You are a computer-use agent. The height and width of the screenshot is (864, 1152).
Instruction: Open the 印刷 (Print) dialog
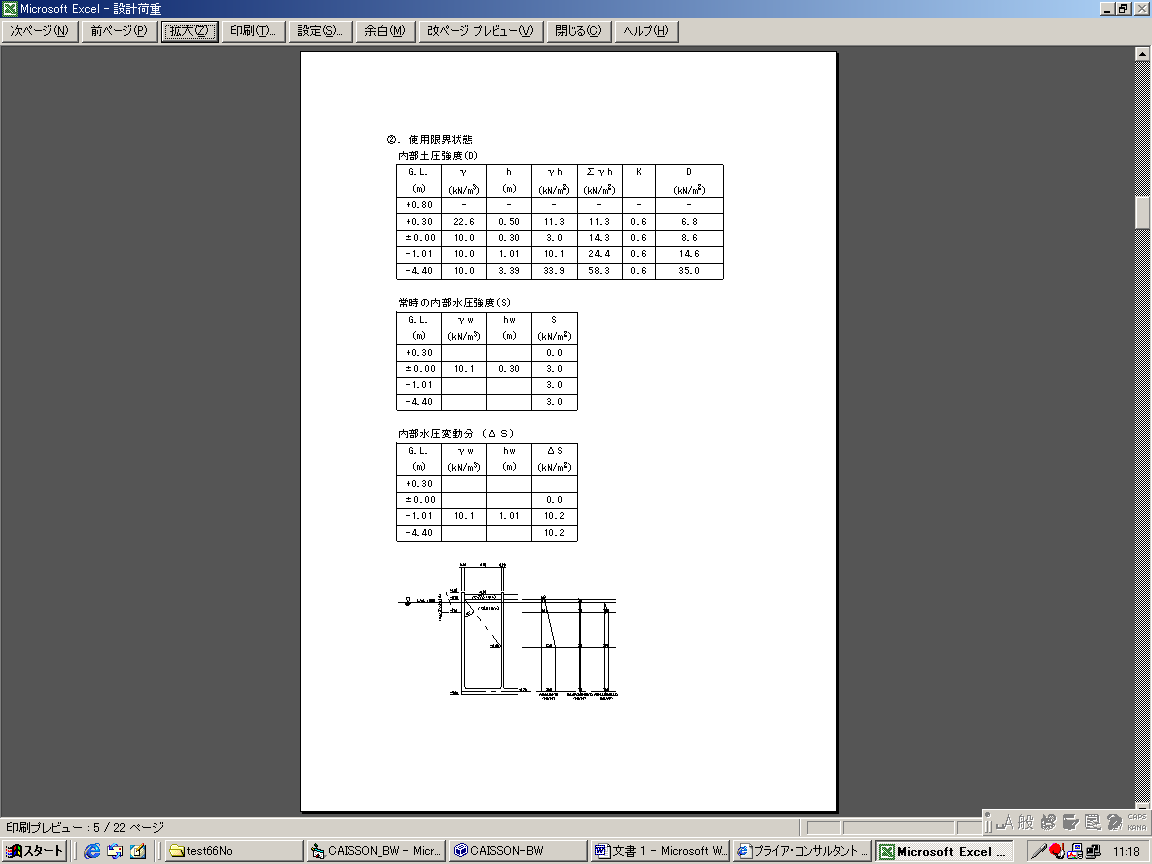tap(252, 31)
